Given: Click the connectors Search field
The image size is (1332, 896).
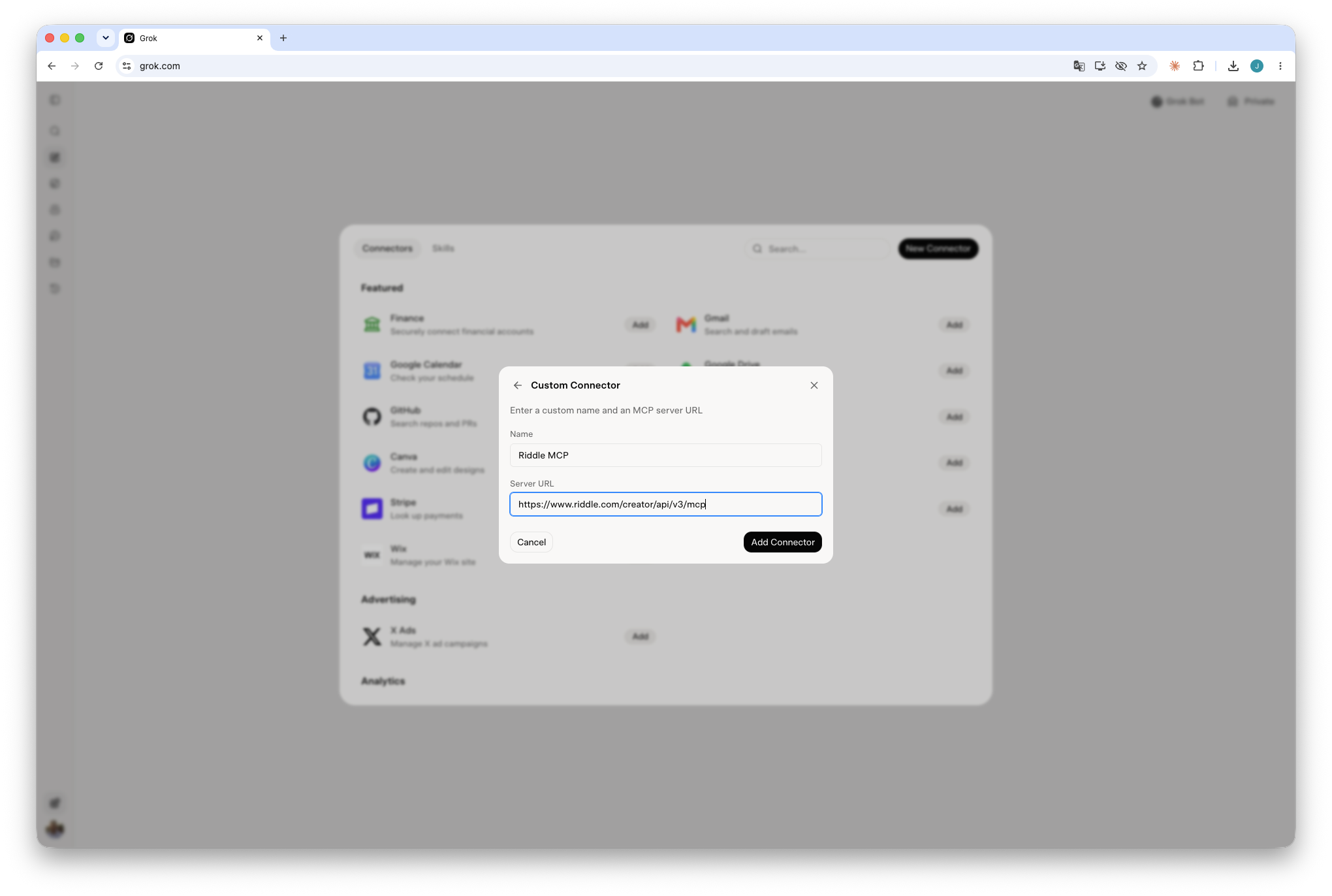Looking at the screenshot, I should [817, 249].
